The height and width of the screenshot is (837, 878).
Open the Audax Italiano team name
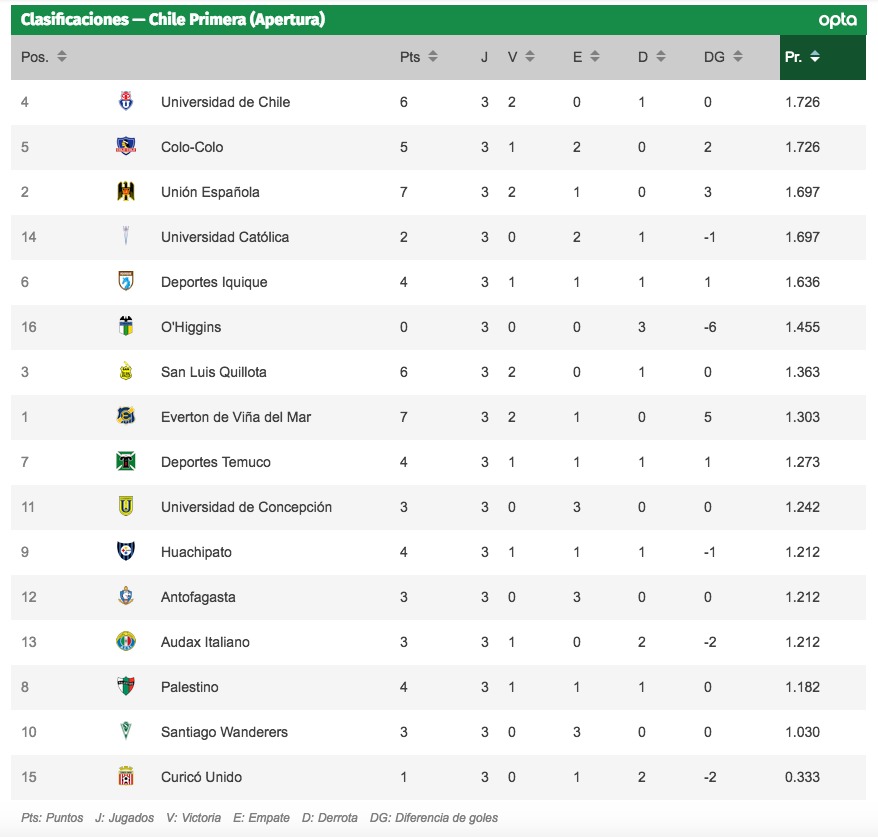pyautogui.click(x=205, y=642)
